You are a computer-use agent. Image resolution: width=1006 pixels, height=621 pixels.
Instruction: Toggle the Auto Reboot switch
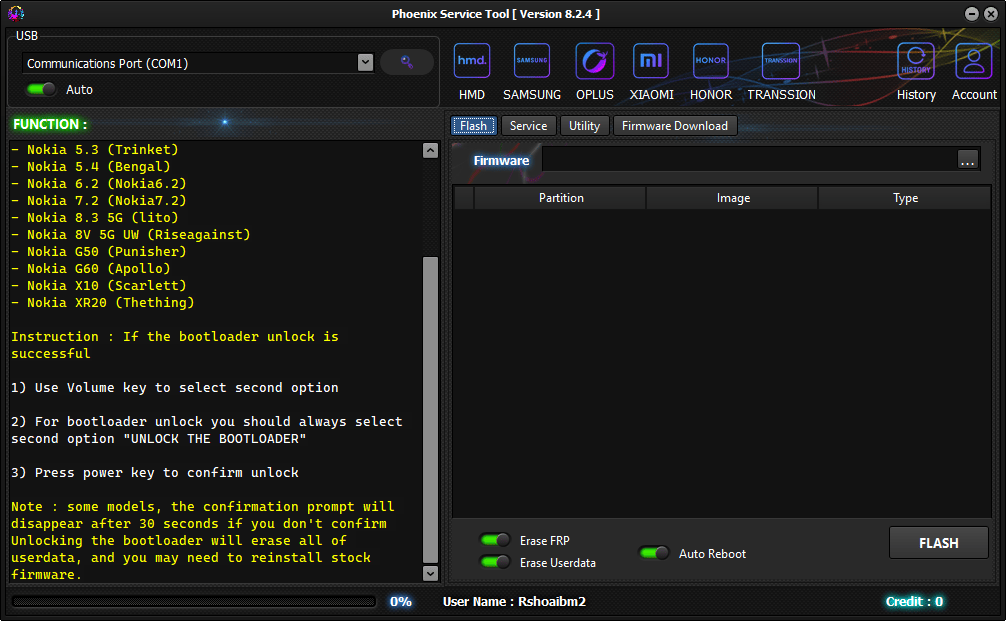(x=654, y=553)
